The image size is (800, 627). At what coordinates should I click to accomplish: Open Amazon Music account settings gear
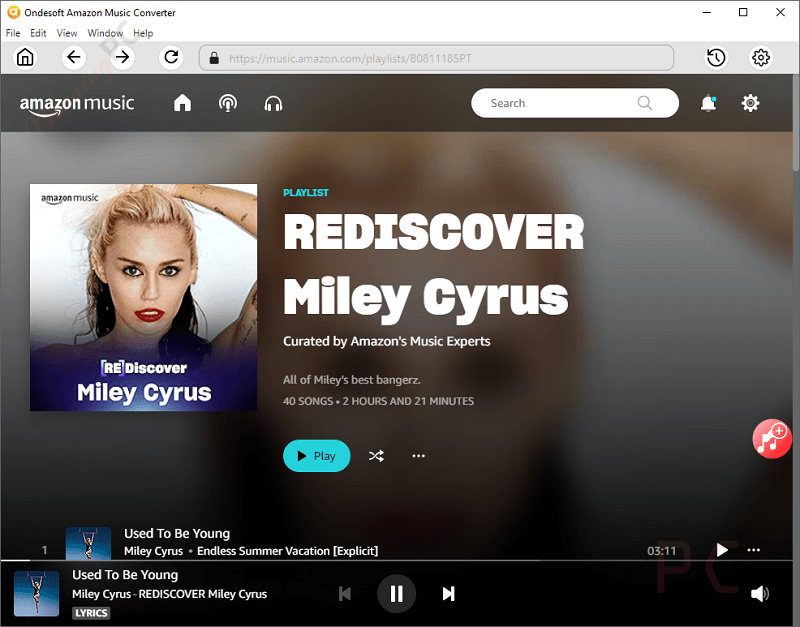tap(750, 104)
